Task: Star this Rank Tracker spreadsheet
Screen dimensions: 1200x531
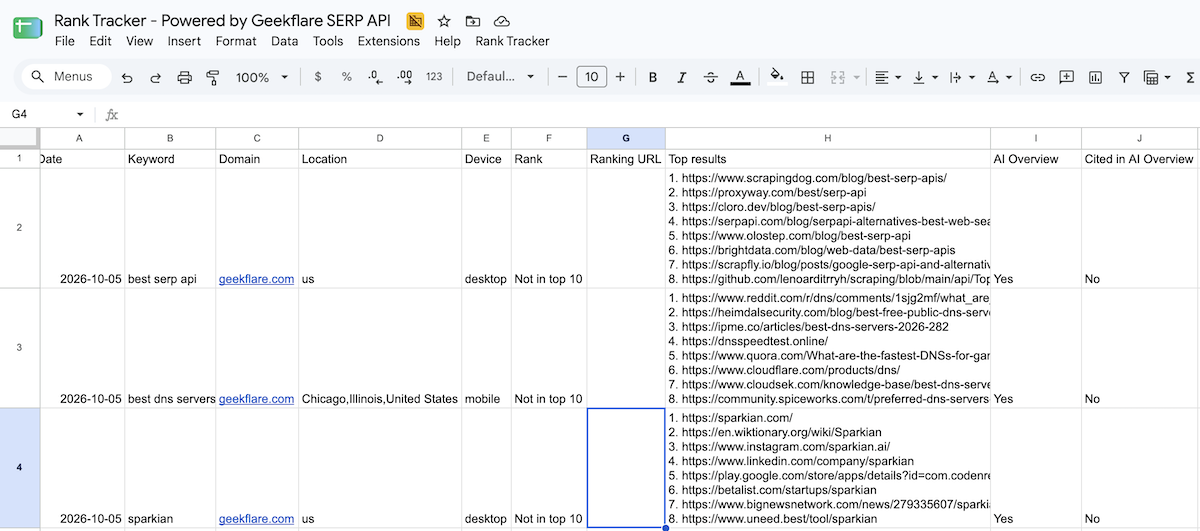Action: pyautogui.click(x=444, y=20)
